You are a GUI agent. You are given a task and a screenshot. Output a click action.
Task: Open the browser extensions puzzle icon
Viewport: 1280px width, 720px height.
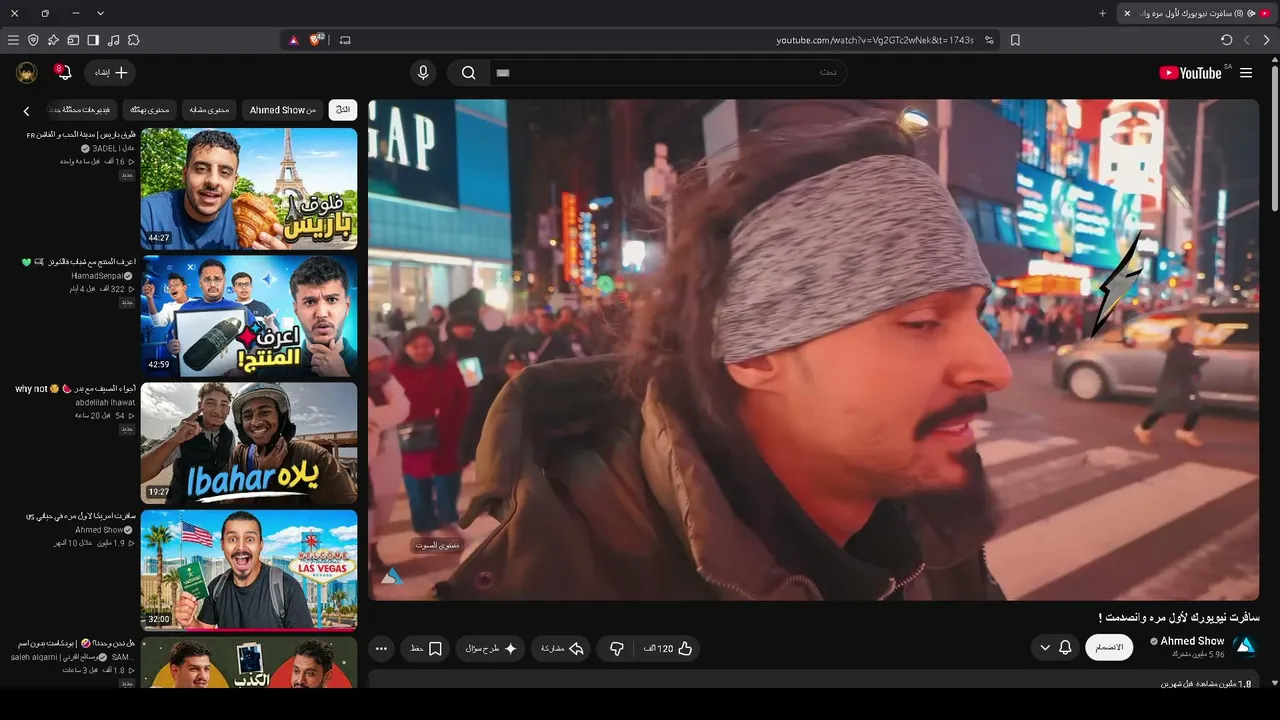coord(133,40)
